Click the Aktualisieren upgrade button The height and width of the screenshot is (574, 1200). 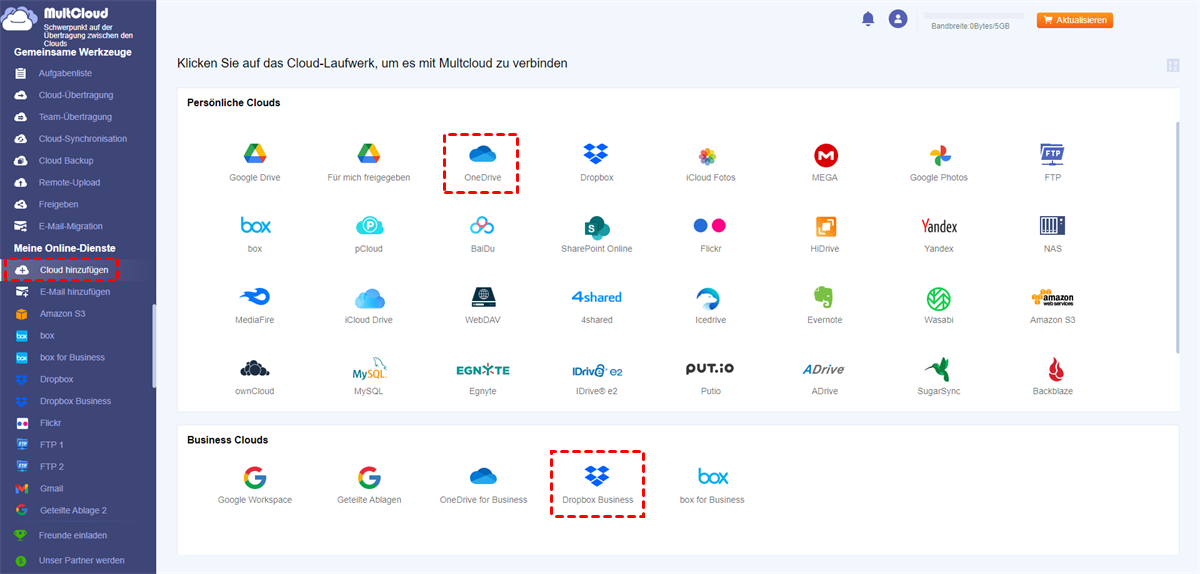pyautogui.click(x=1075, y=20)
